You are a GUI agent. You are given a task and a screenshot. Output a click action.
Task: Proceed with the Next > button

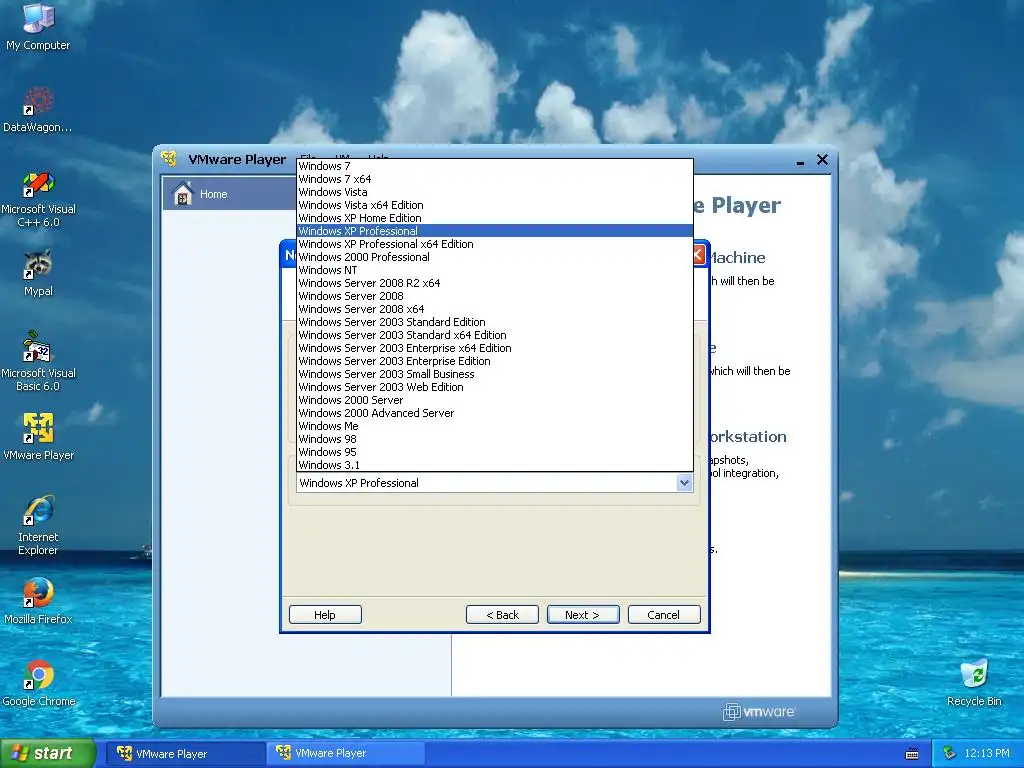tap(583, 615)
